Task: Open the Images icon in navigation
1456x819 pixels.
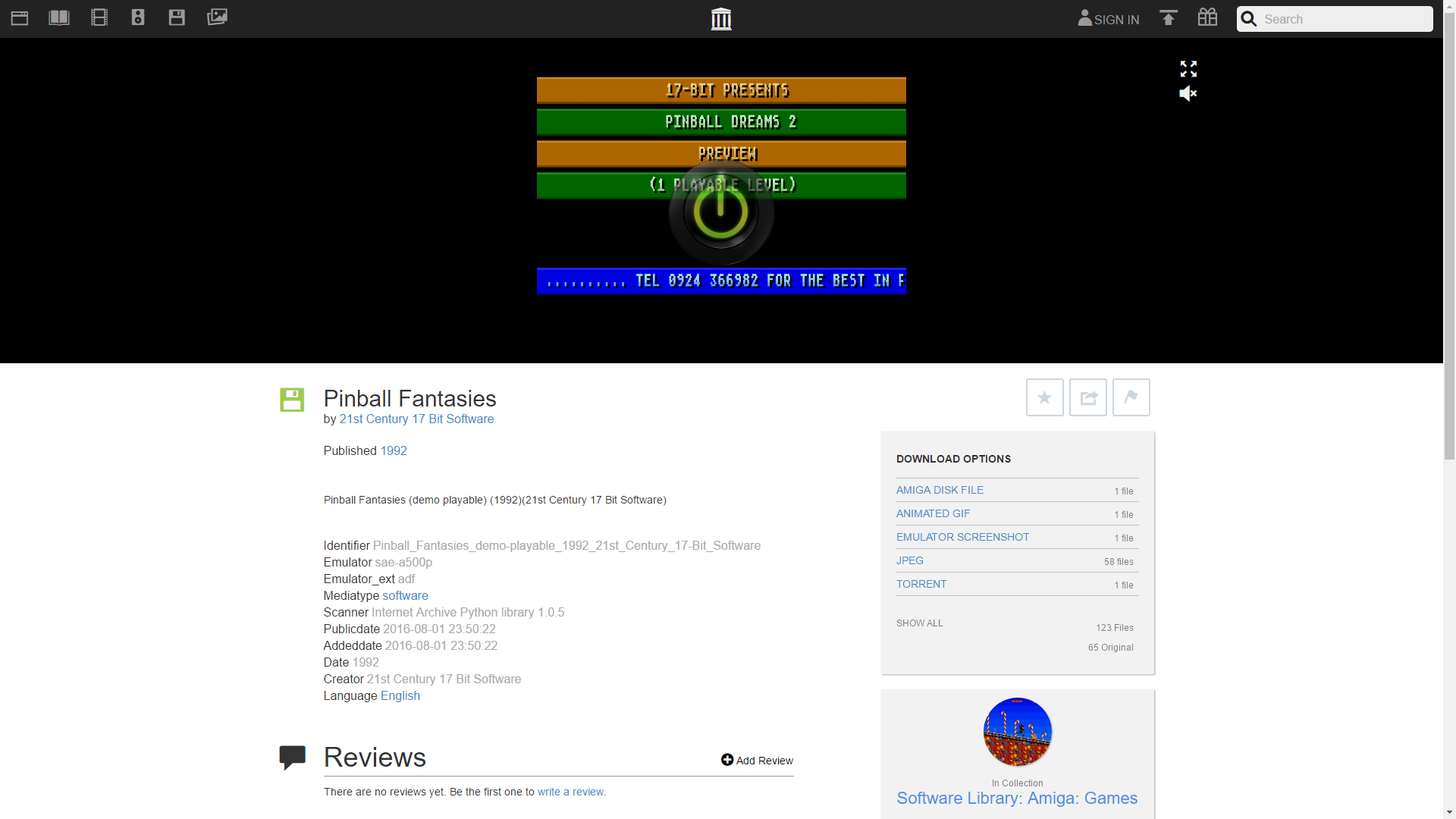Action: tap(217, 17)
